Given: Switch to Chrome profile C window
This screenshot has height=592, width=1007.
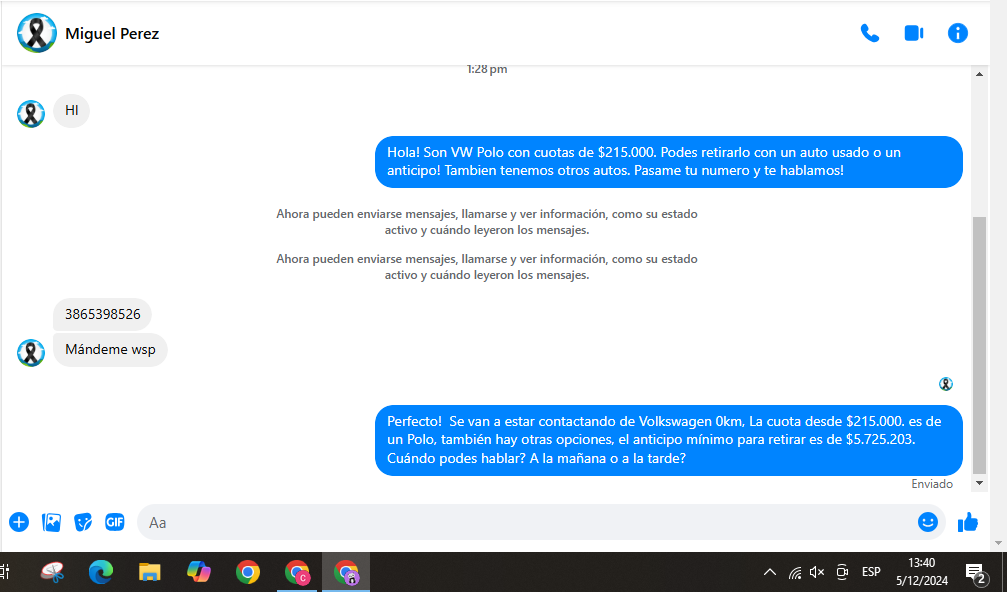Looking at the screenshot, I should 297,571.
